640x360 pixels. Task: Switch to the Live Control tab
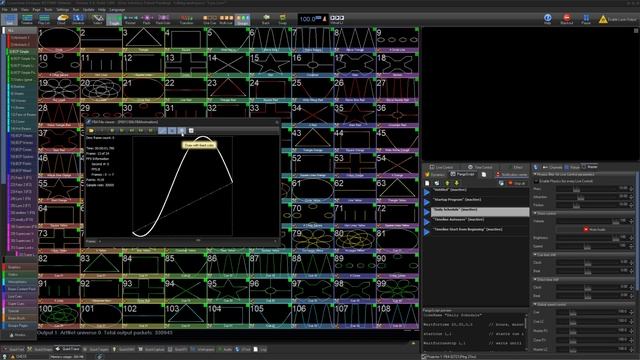[x=442, y=167]
